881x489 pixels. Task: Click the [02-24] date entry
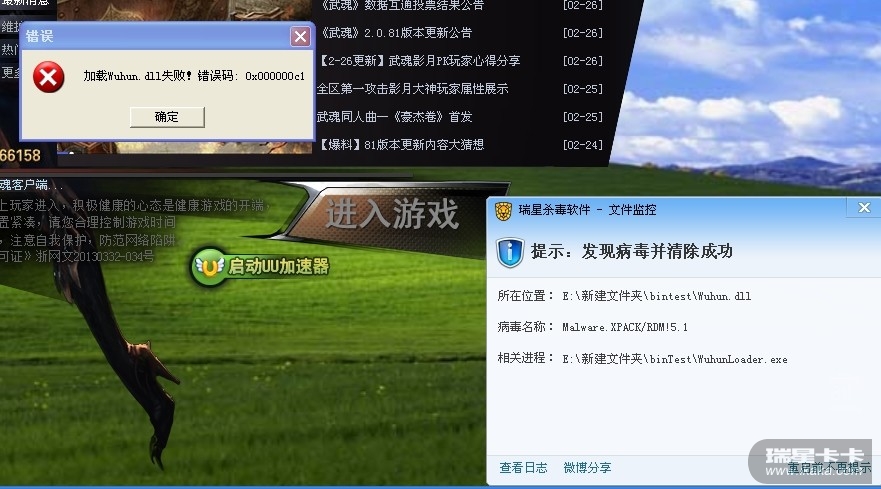point(583,145)
